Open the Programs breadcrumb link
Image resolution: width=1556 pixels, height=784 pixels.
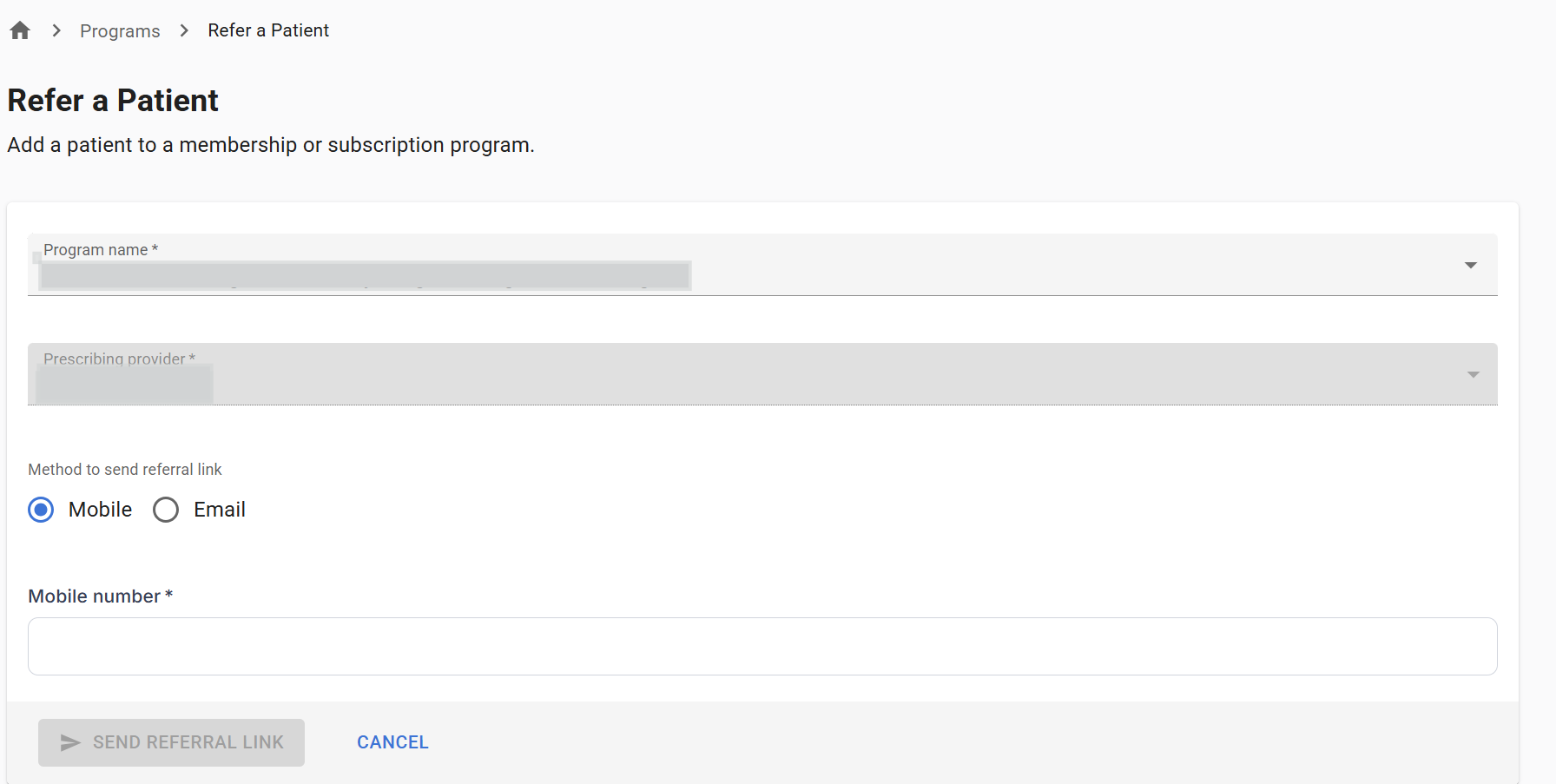(120, 31)
